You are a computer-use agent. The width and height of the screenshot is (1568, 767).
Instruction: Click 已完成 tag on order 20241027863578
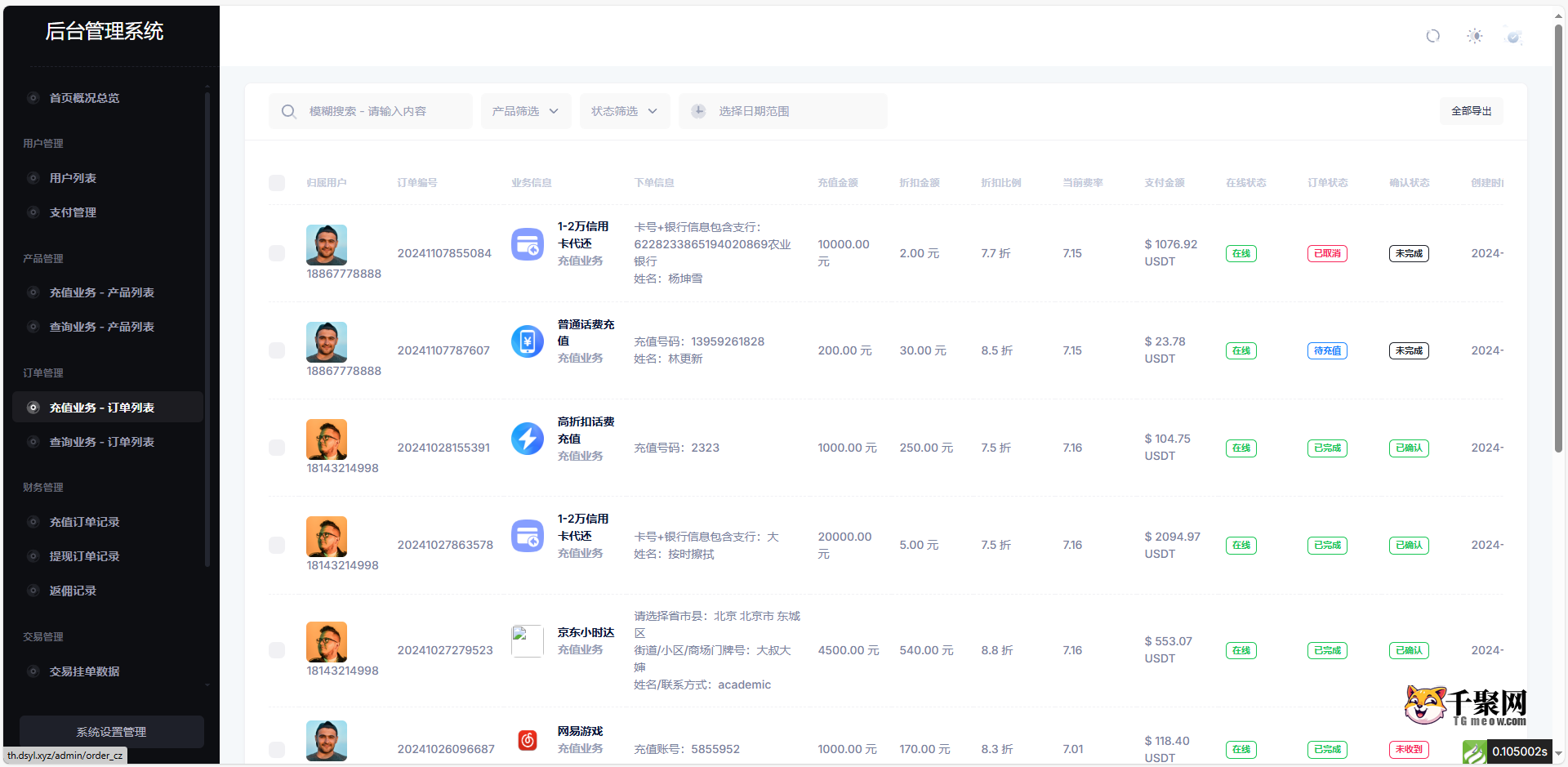point(1327,545)
